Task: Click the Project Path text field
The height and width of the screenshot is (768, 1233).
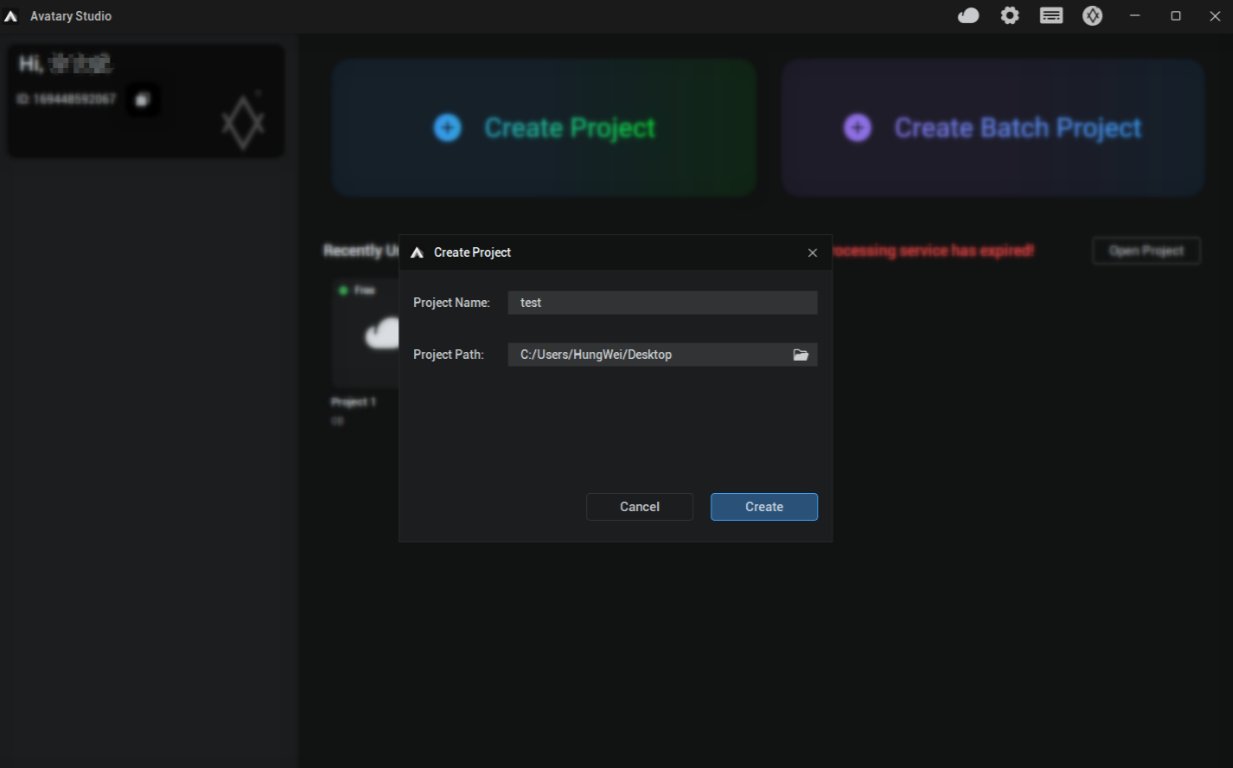Action: [x=650, y=355]
